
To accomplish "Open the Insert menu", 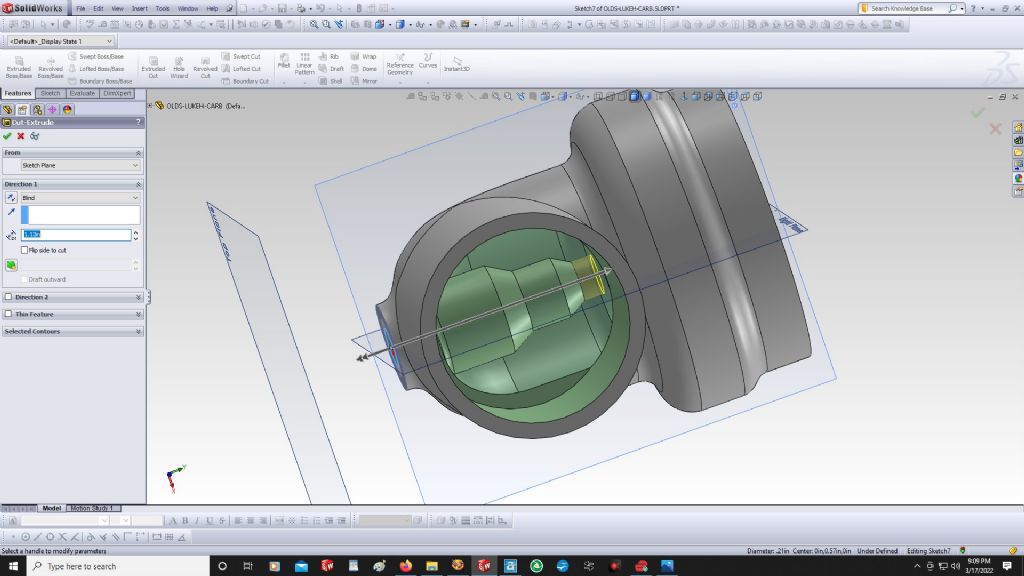I will point(139,8).
